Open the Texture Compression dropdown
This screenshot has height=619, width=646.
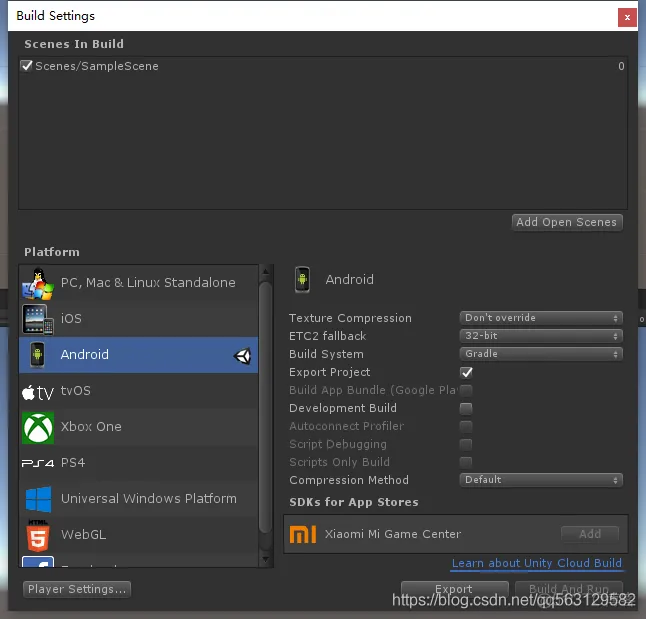pyautogui.click(x=541, y=318)
